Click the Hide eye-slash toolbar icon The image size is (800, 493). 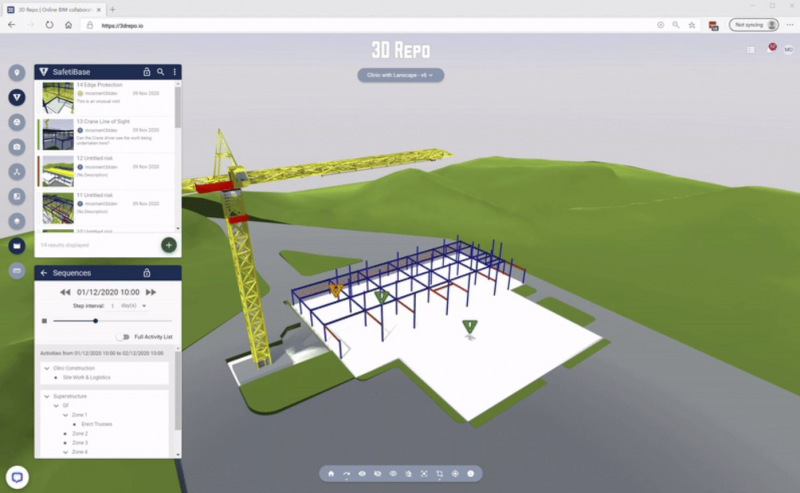coord(378,474)
